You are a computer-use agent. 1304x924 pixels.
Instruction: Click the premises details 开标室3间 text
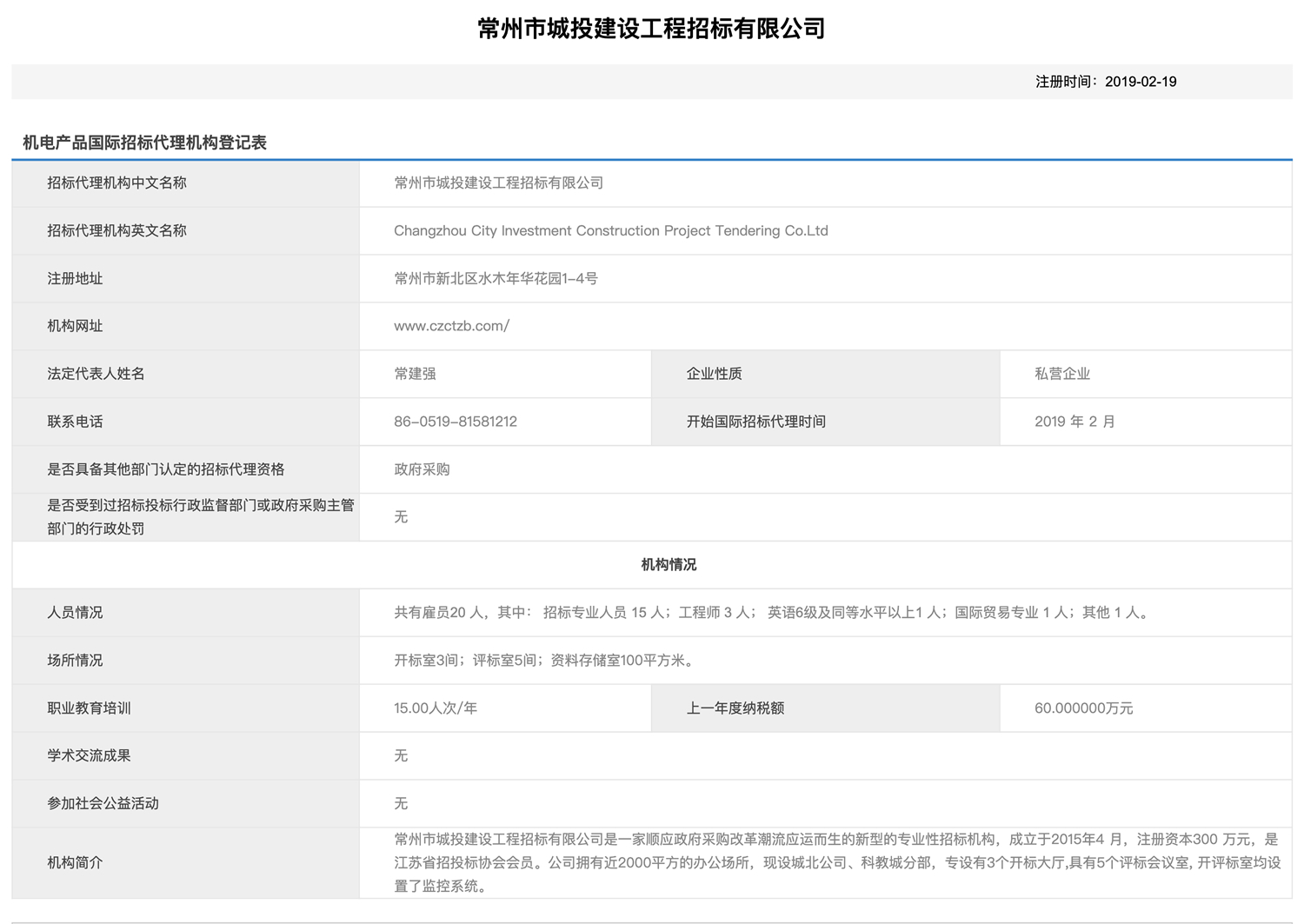[546, 661]
